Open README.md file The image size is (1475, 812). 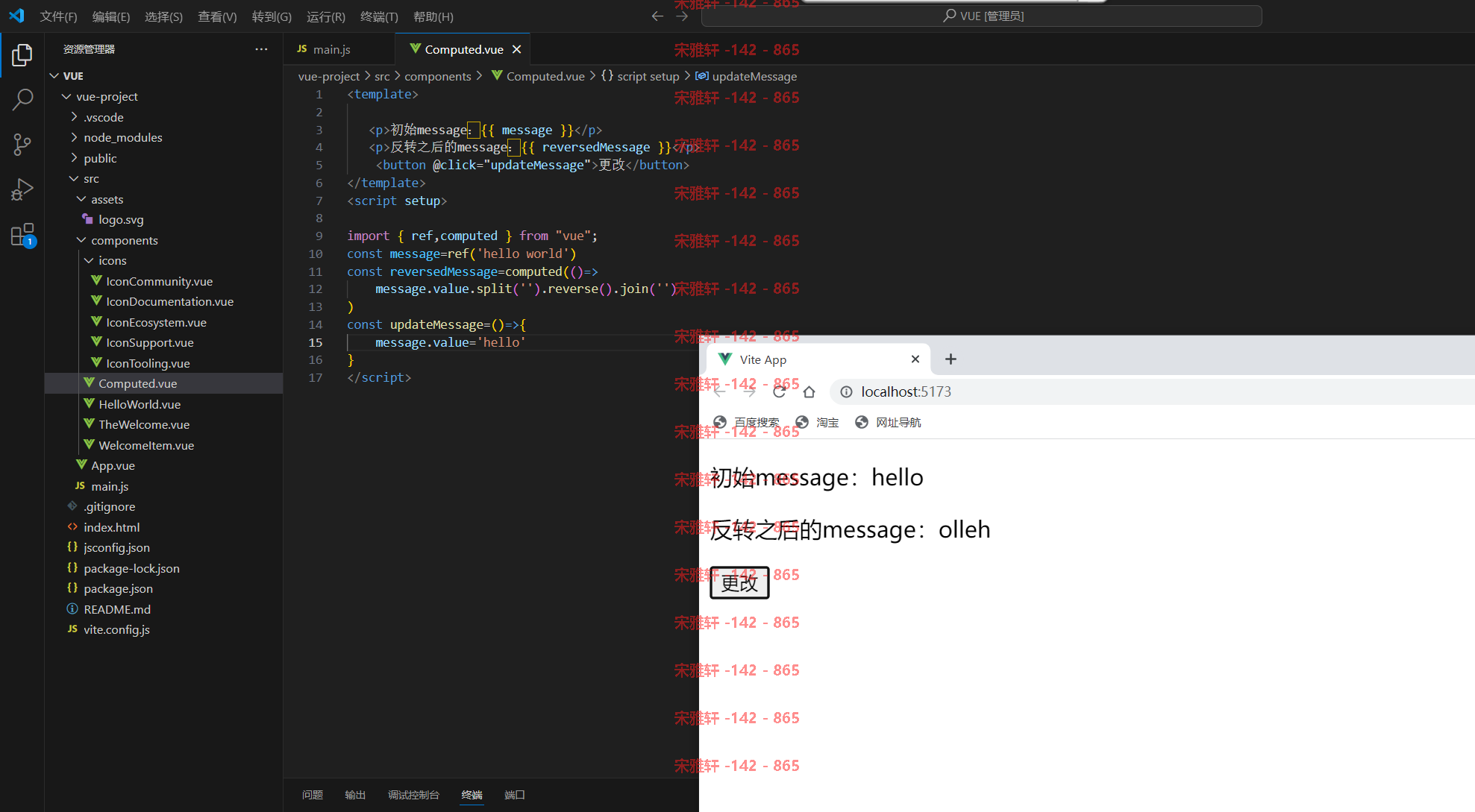164,609
